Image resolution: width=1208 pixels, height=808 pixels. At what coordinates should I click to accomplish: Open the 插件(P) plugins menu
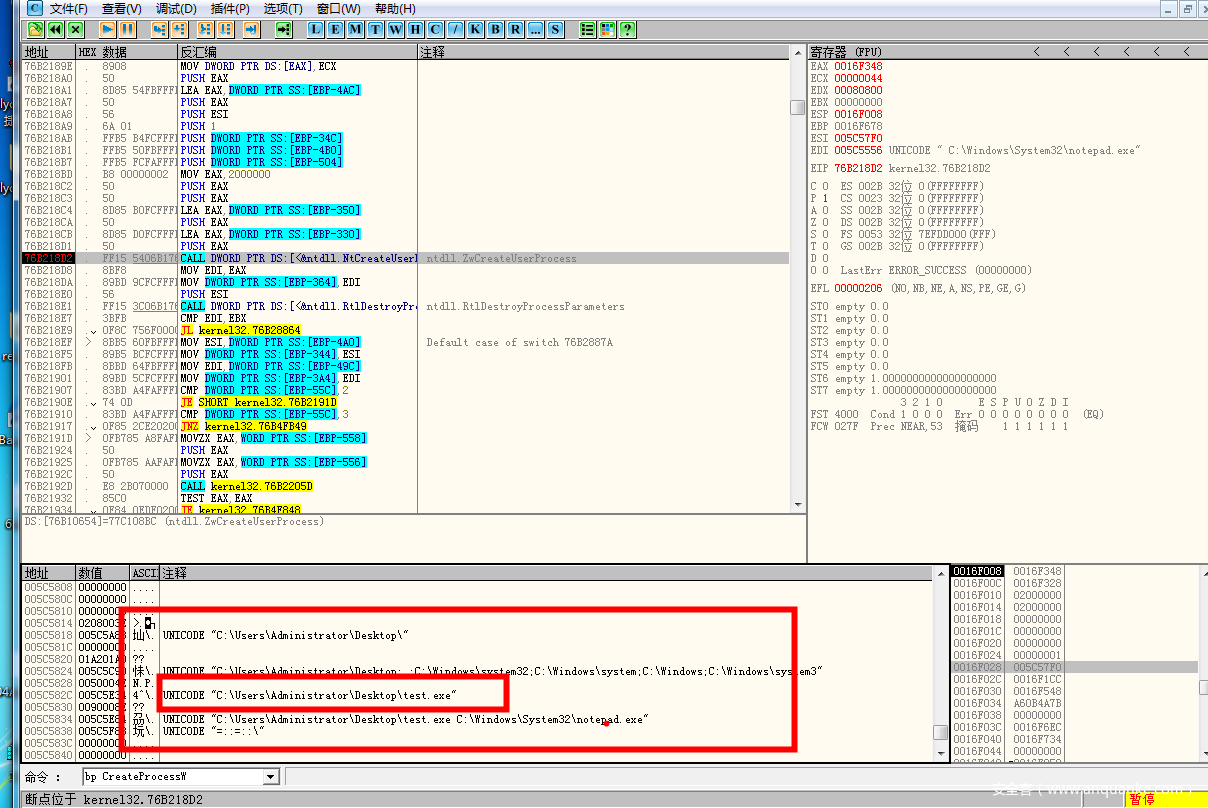pyautogui.click(x=230, y=9)
